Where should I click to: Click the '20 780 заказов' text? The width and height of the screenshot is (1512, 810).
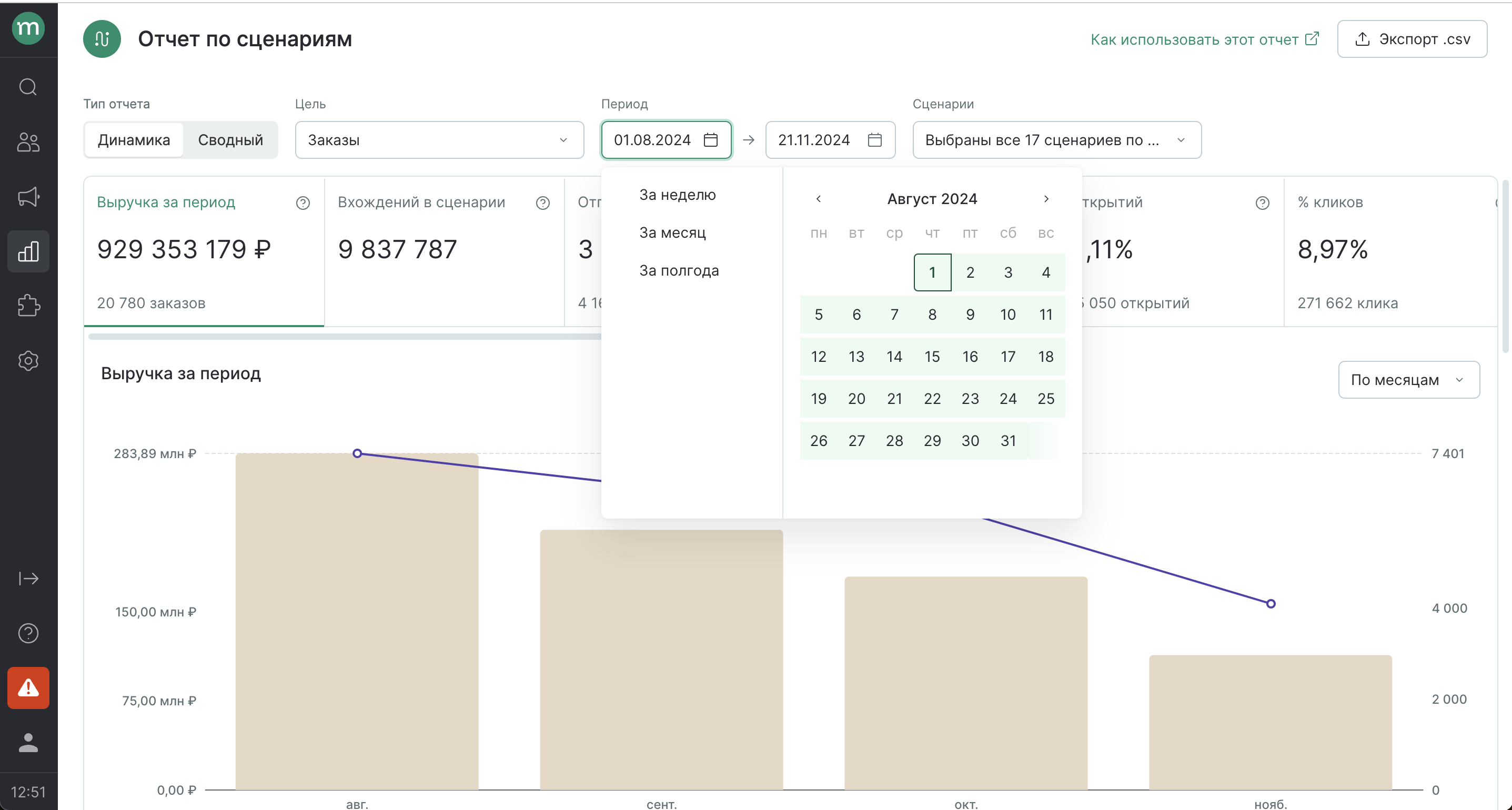point(151,303)
